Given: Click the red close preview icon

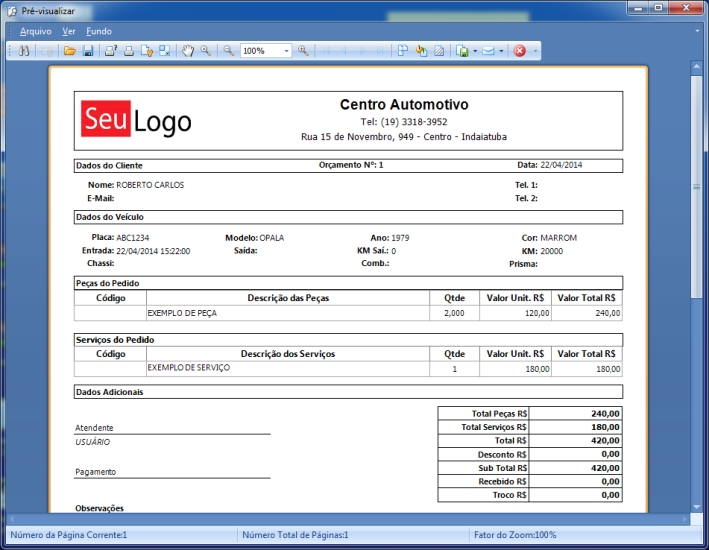Looking at the screenshot, I should click(520, 50).
